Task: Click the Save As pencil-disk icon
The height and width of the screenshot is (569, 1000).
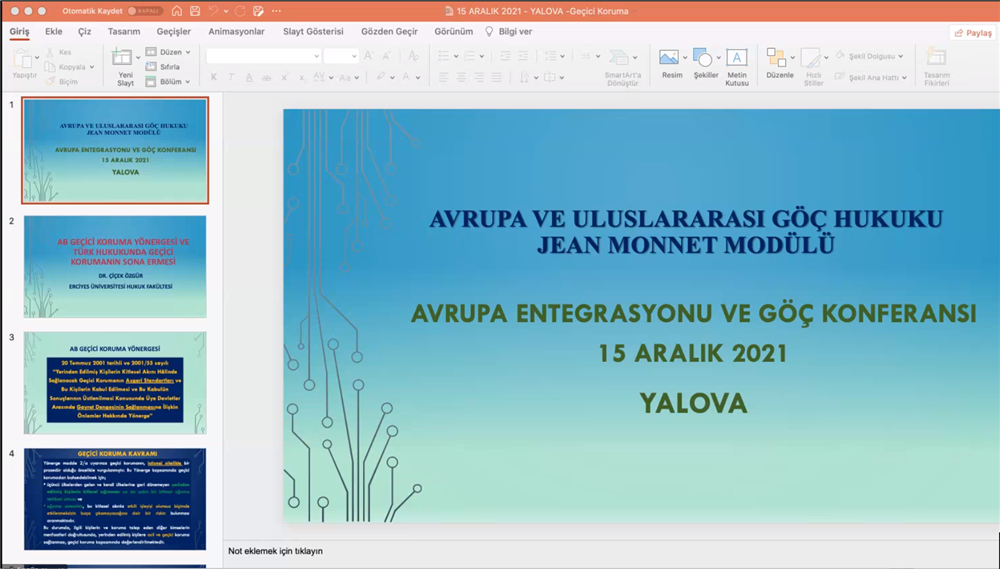Action: tap(258, 11)
